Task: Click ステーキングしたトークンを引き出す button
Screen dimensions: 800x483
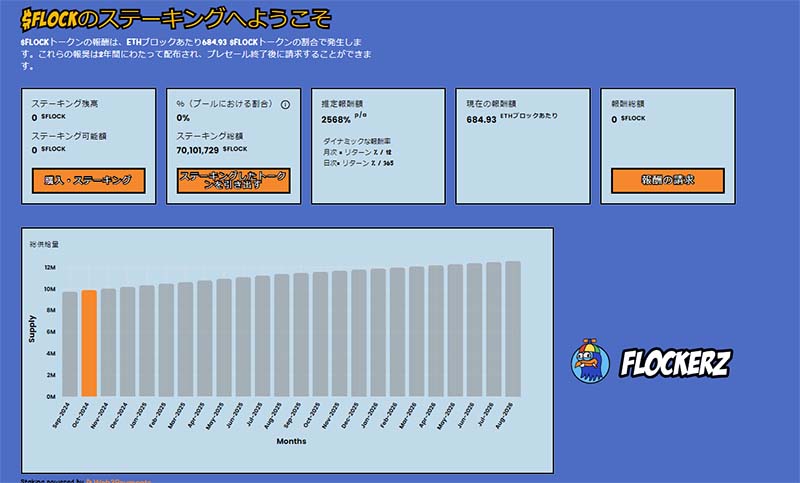Action: click(x=233, y=181)
